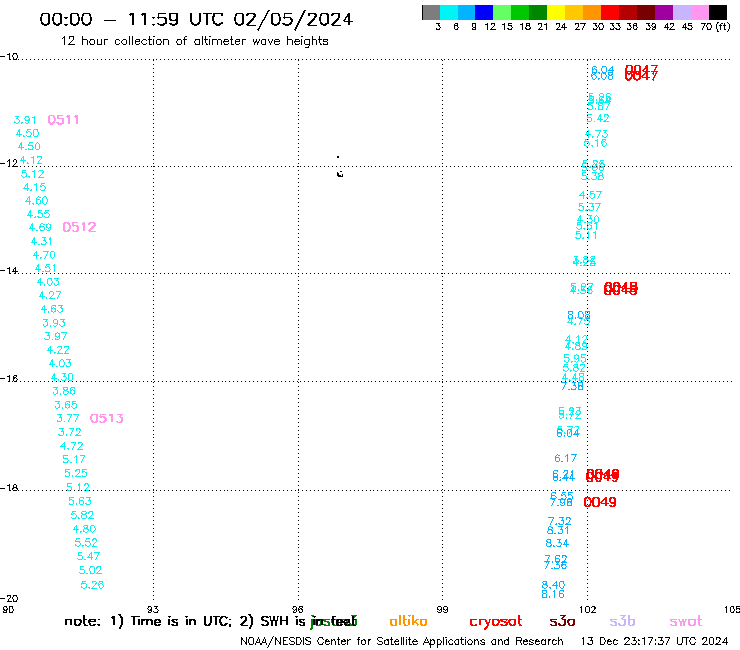
Task: Select the orange swatch in the color scale
Action: pos(591,12)
